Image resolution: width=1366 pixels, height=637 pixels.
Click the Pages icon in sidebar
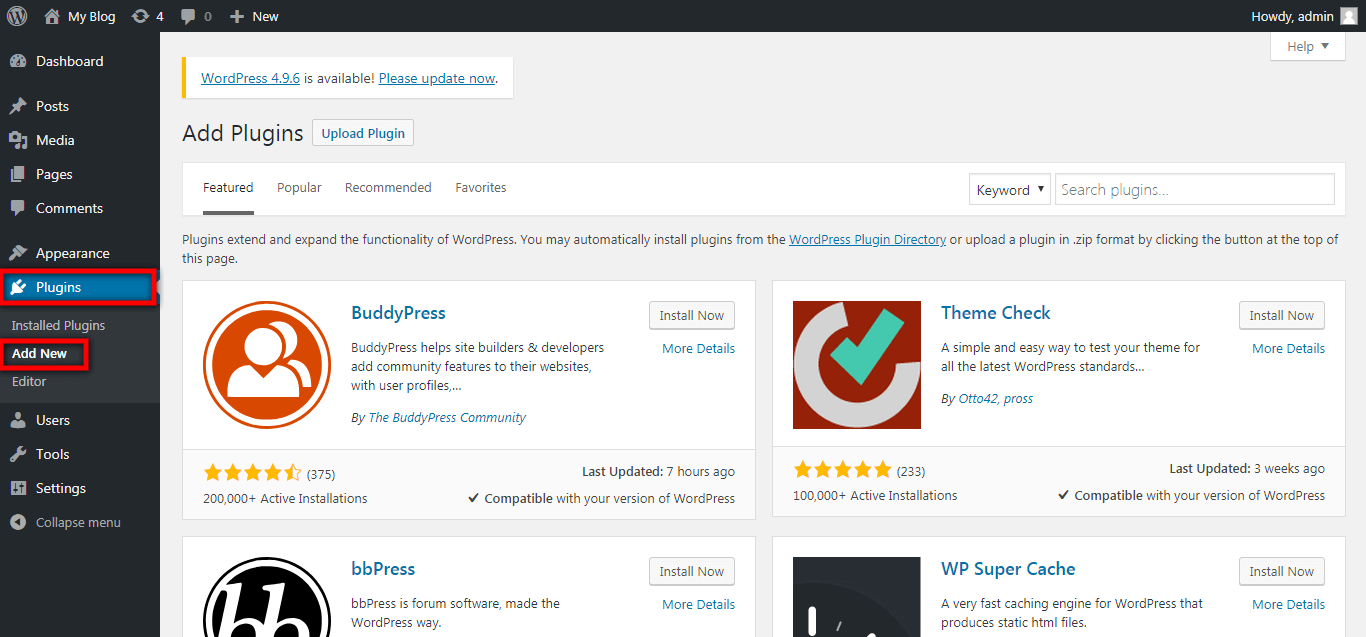click(x=18, y=174)
